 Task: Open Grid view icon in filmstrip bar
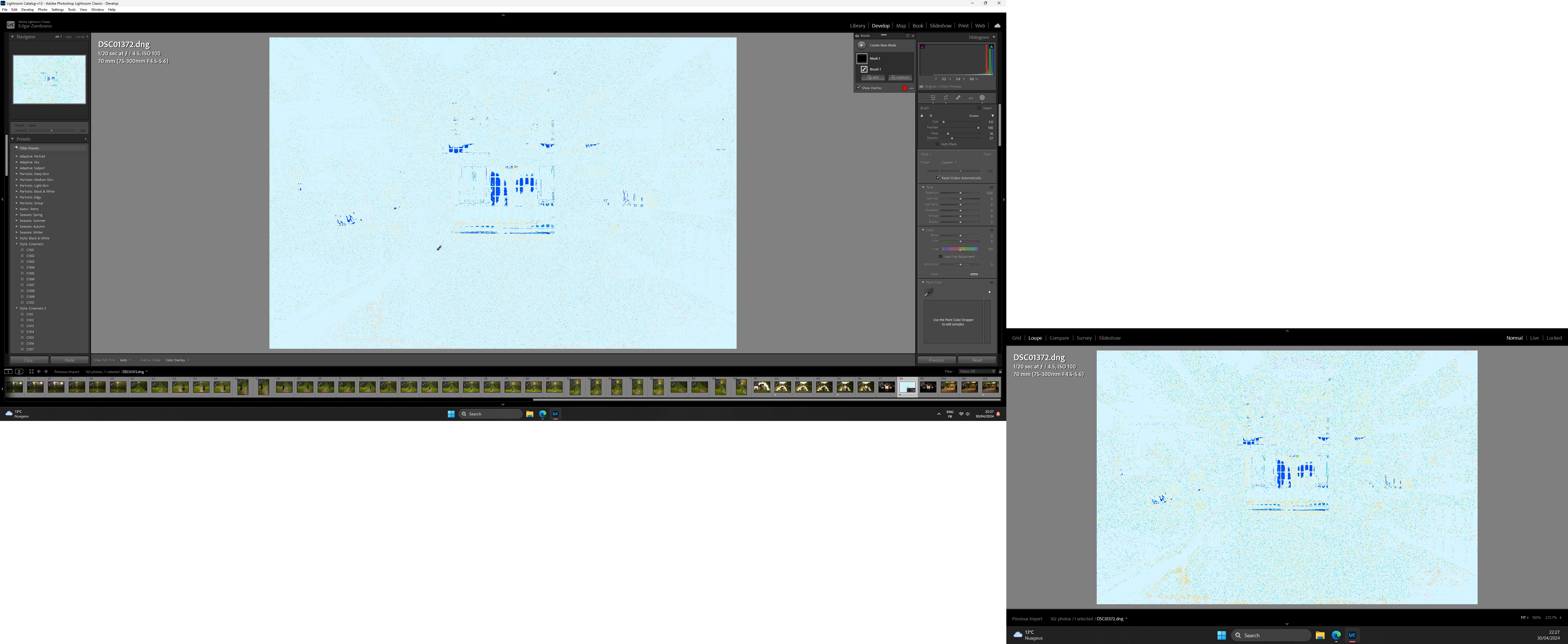coord(31,372)
